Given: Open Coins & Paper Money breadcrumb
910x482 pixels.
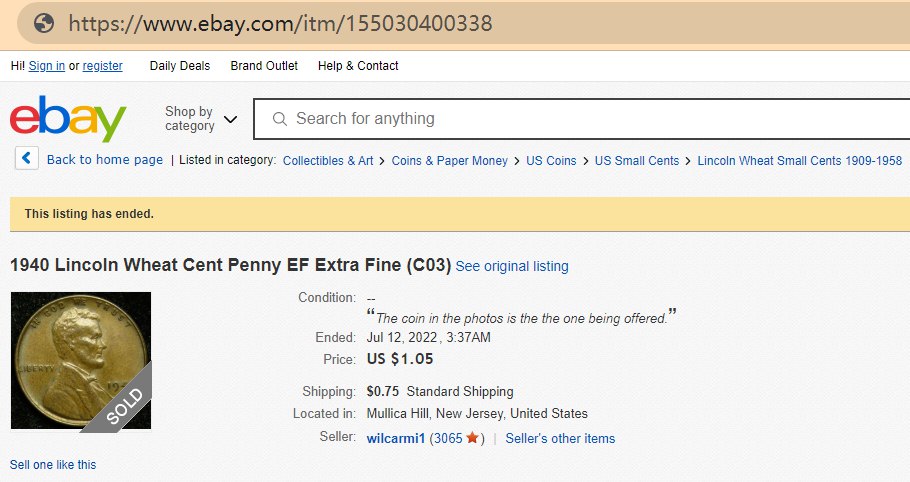Looking at the screenshot, I should tap(449, 160).
